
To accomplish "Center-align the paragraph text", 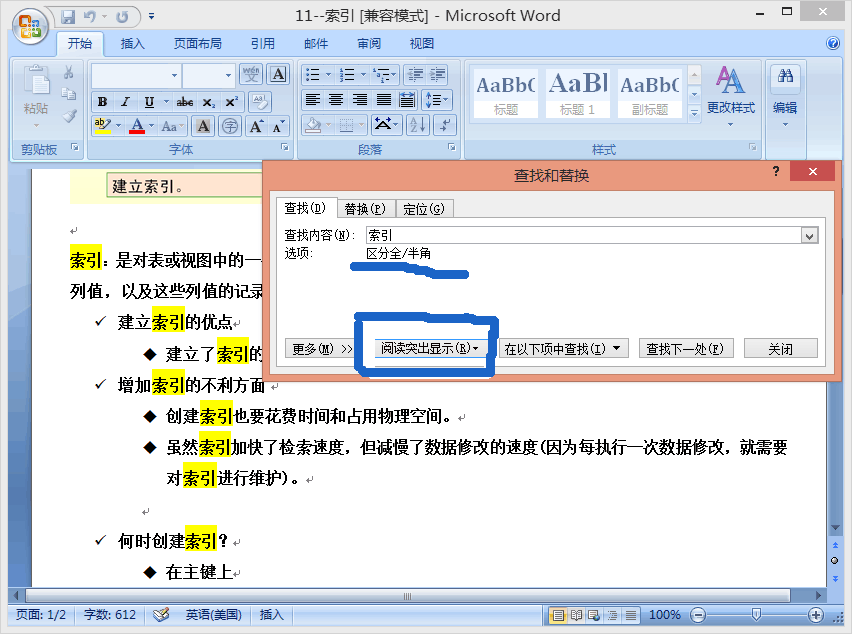I will coord(336,100).
